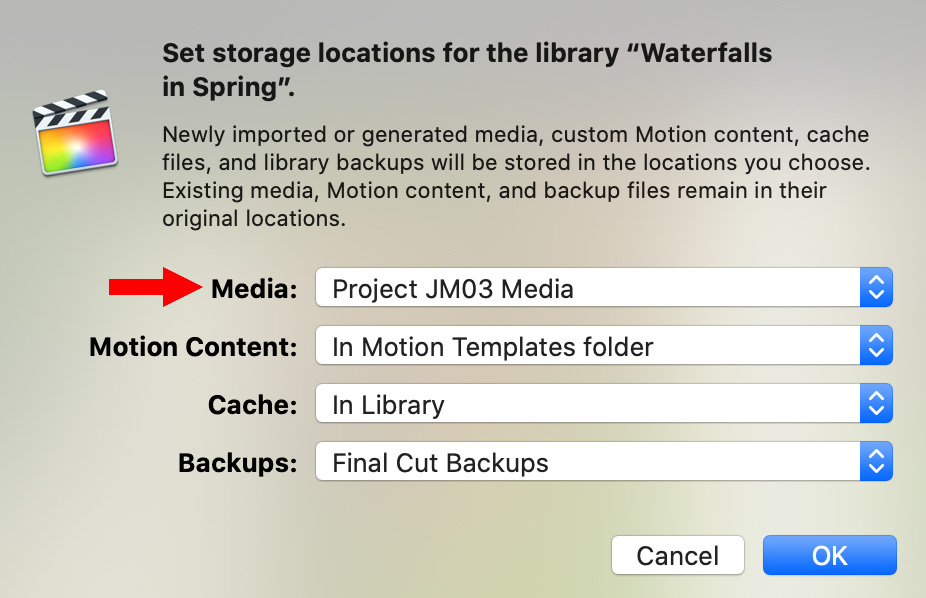Click the Backups popup's blue chevron arrows
Viewport: 926px width, 598px height.
point(876,461)
